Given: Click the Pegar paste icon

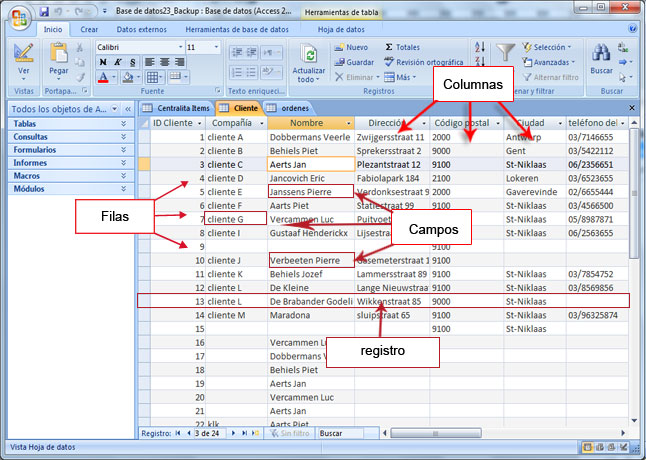Looking at the screenshot, I should click(59, 56).
